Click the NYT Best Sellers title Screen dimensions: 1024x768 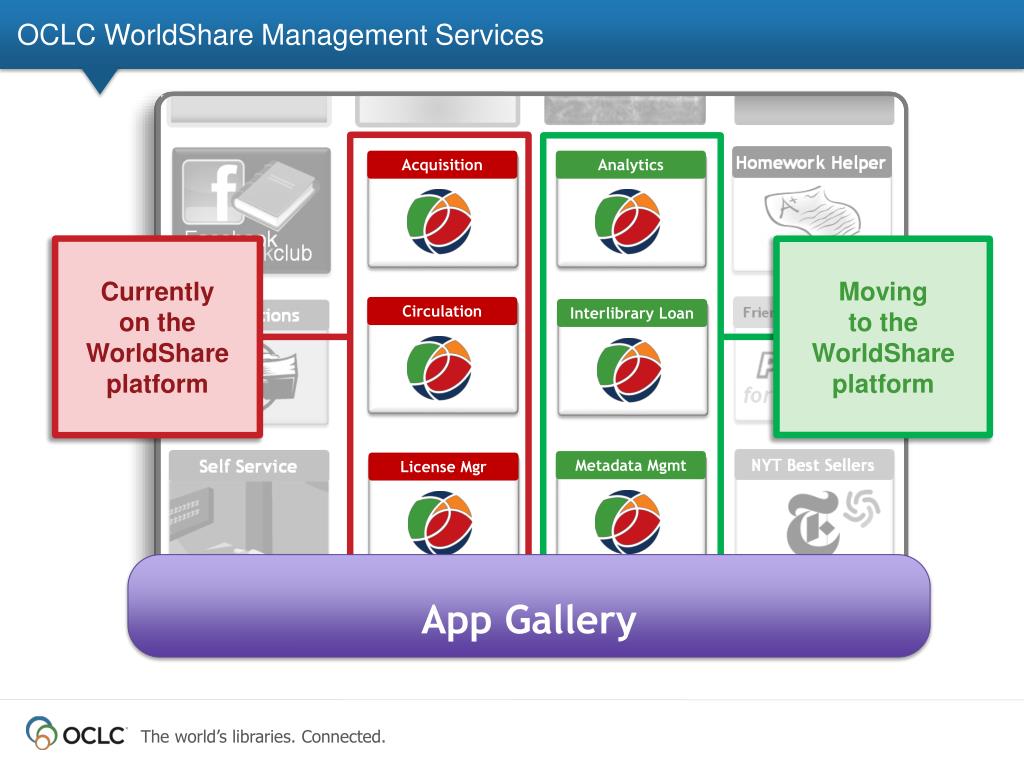[x=813, y=465]
